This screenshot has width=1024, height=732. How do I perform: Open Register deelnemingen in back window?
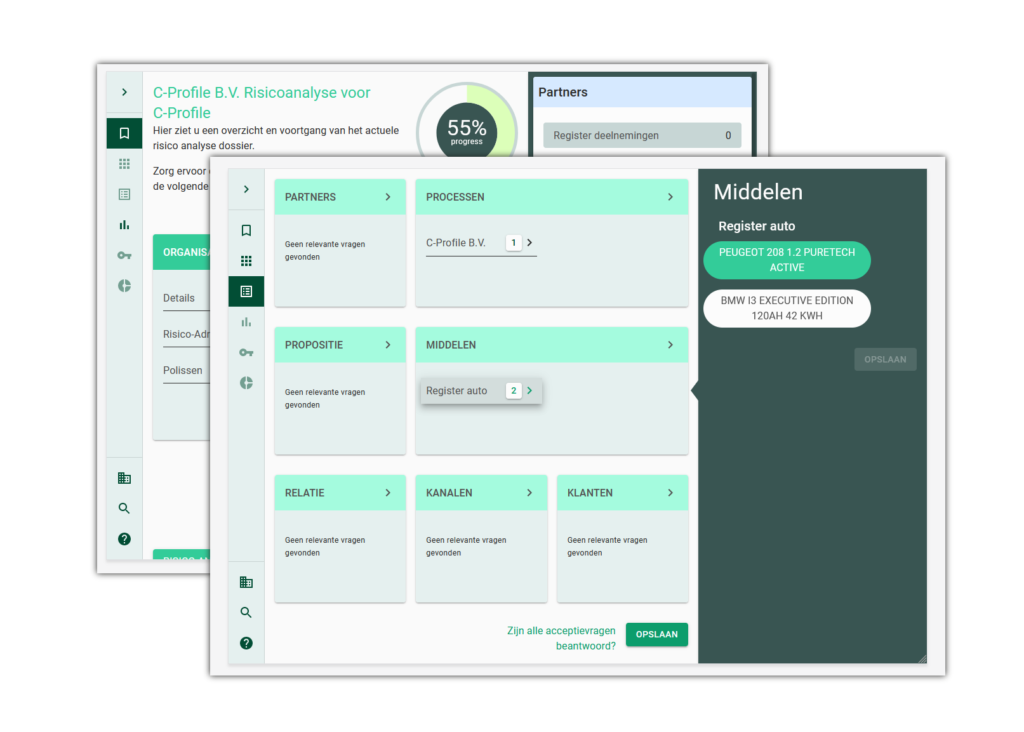[x=642, y=135]
